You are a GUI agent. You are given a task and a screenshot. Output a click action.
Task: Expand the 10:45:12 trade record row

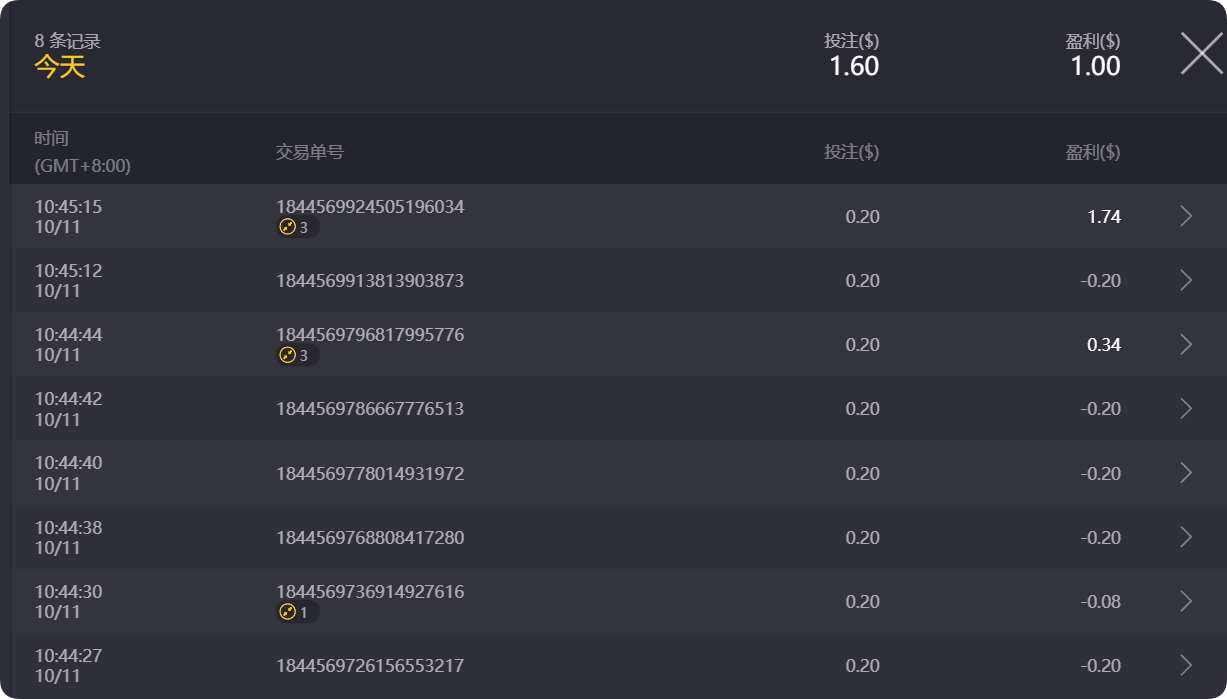coord(1186,280)
